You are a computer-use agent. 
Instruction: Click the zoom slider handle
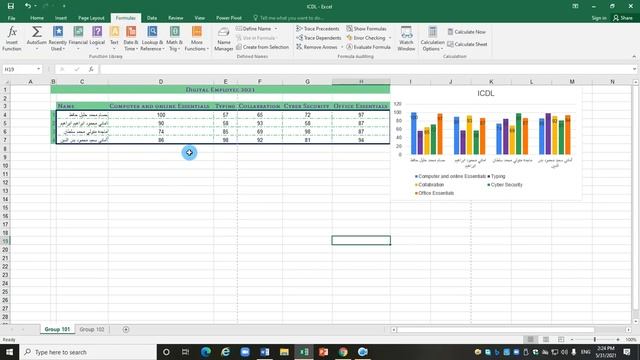point(595,340)
